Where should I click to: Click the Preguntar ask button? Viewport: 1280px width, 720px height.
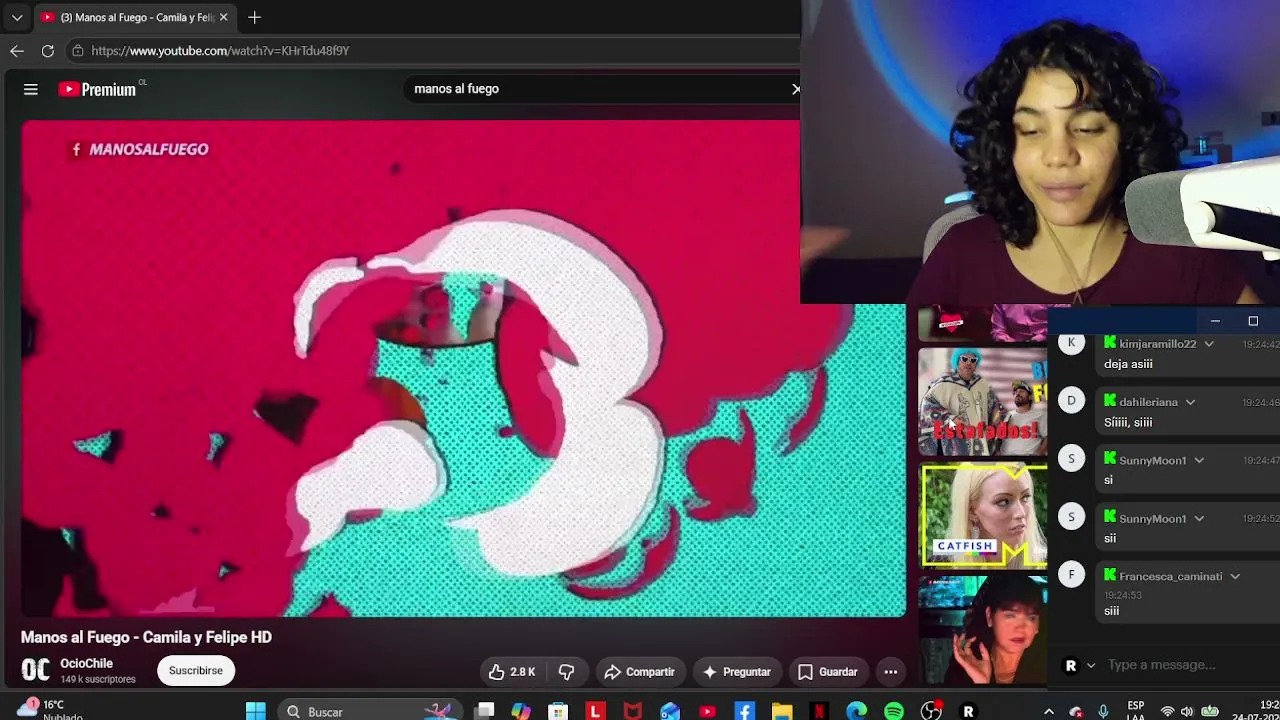point(736,672)
